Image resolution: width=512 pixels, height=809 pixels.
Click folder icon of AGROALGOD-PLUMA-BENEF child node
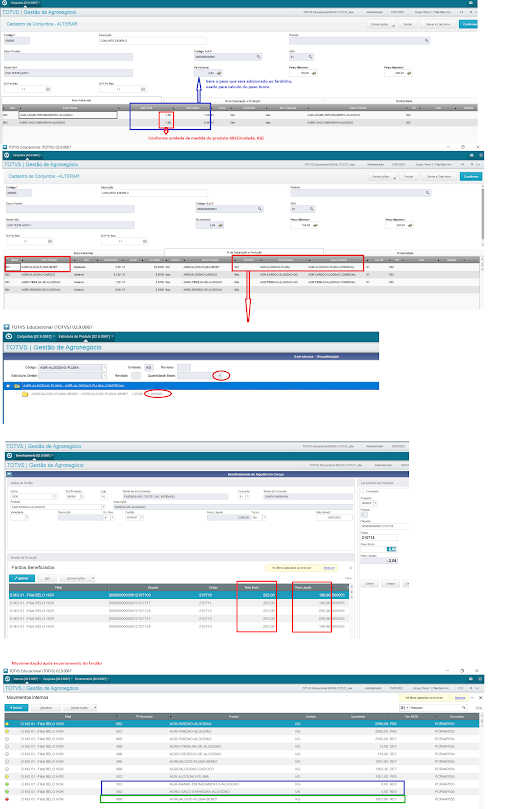24,394
